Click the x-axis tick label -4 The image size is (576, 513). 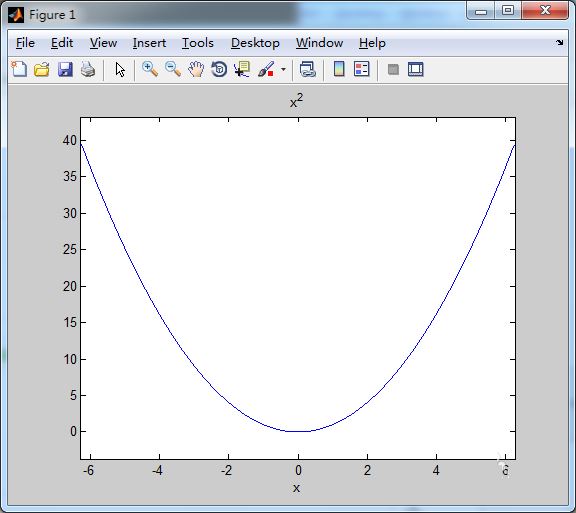point(157,470)
